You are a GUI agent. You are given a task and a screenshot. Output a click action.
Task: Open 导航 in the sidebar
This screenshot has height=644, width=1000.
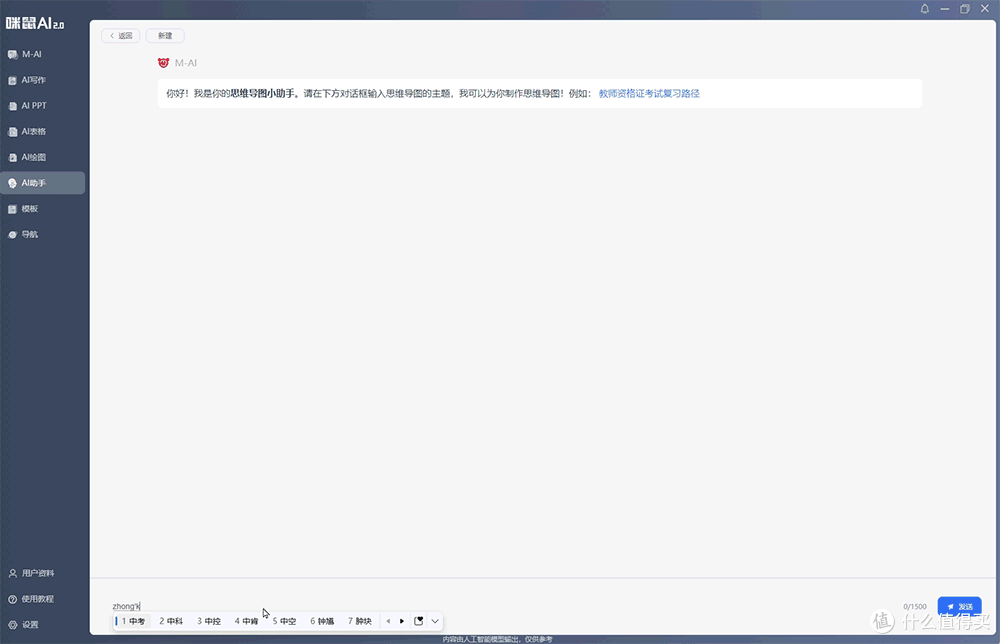[42, 235]
